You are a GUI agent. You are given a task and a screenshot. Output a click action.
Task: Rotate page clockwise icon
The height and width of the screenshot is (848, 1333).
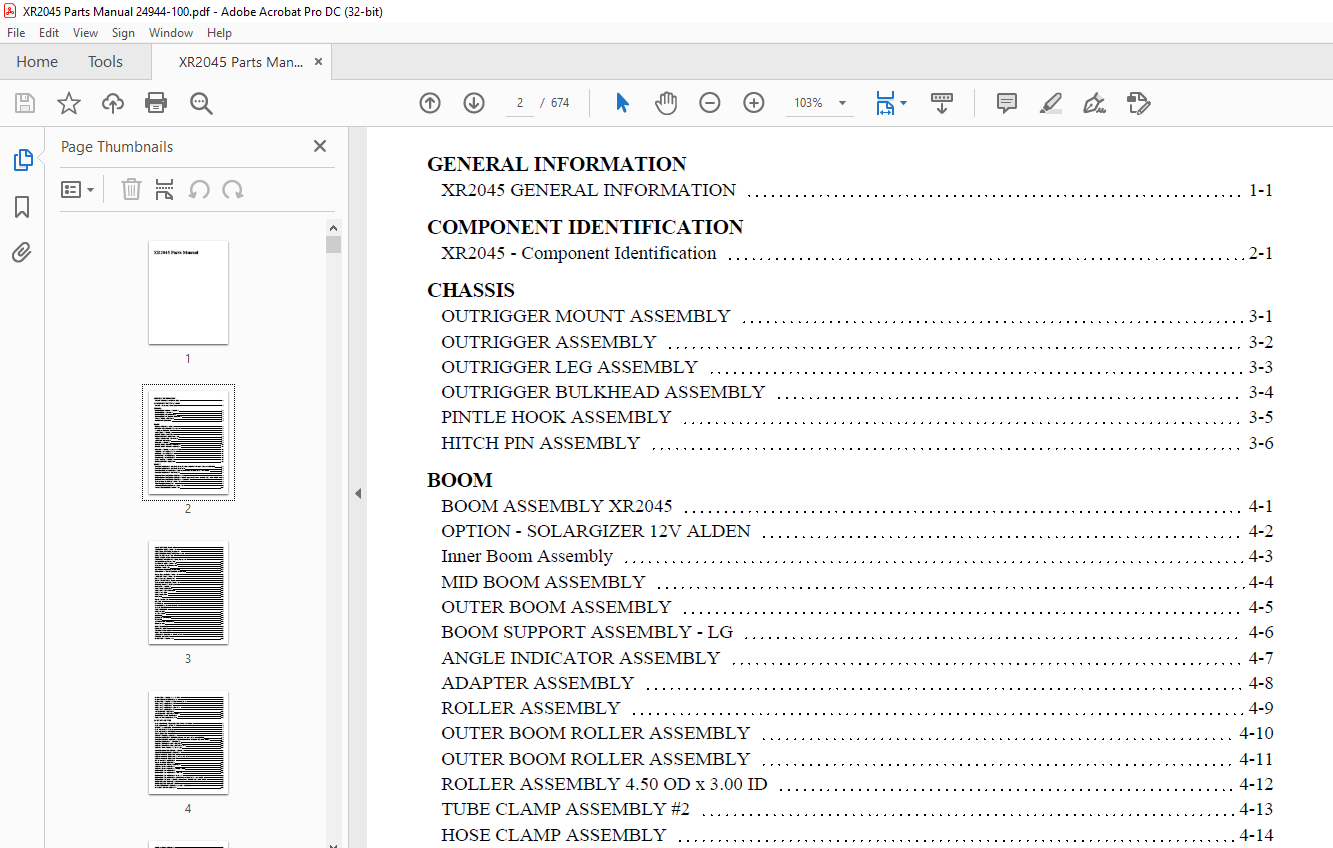pyautogui.click(x=233, y=189)
